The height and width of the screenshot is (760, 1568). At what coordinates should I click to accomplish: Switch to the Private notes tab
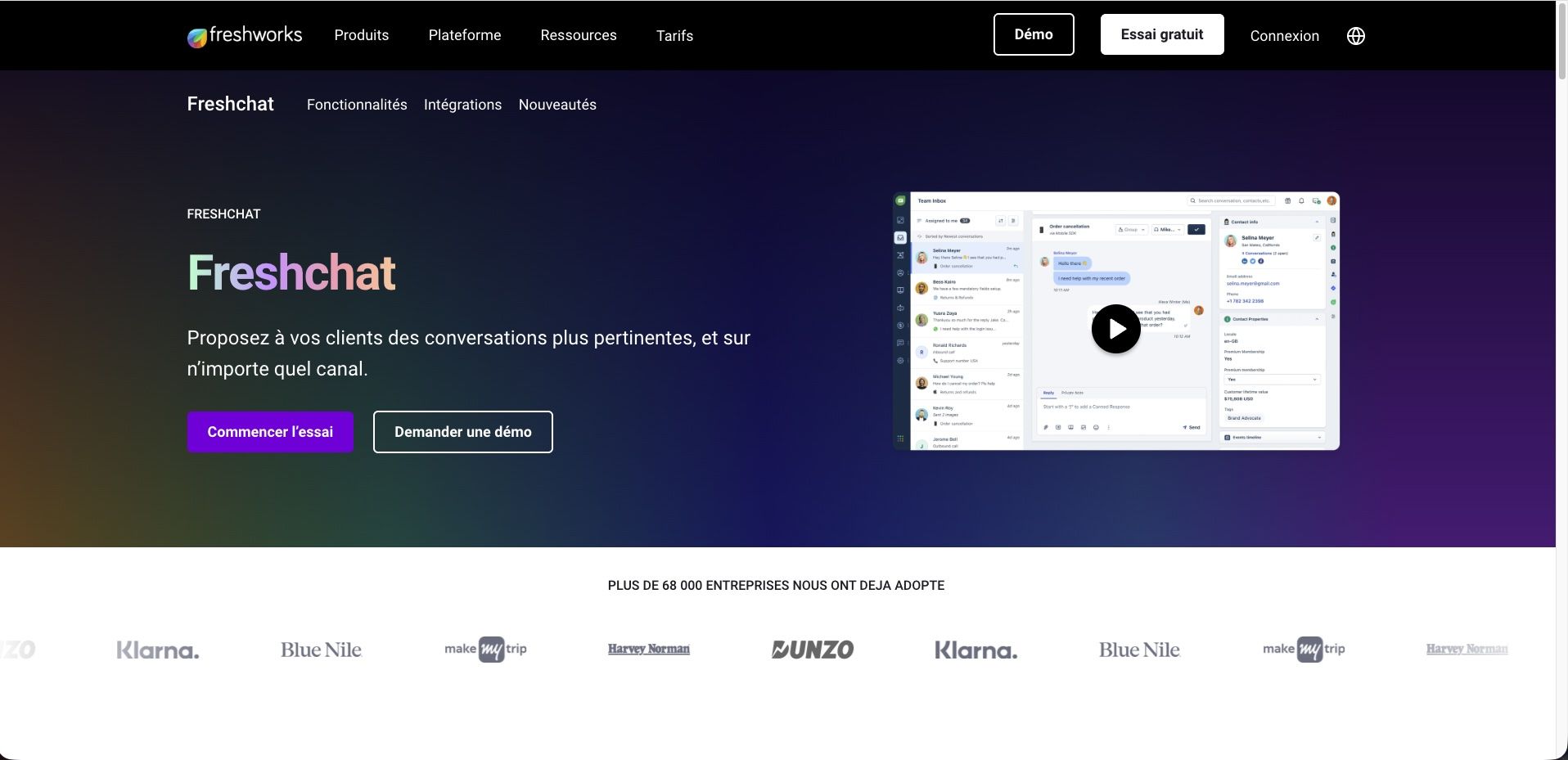(x=1072, y=393)
